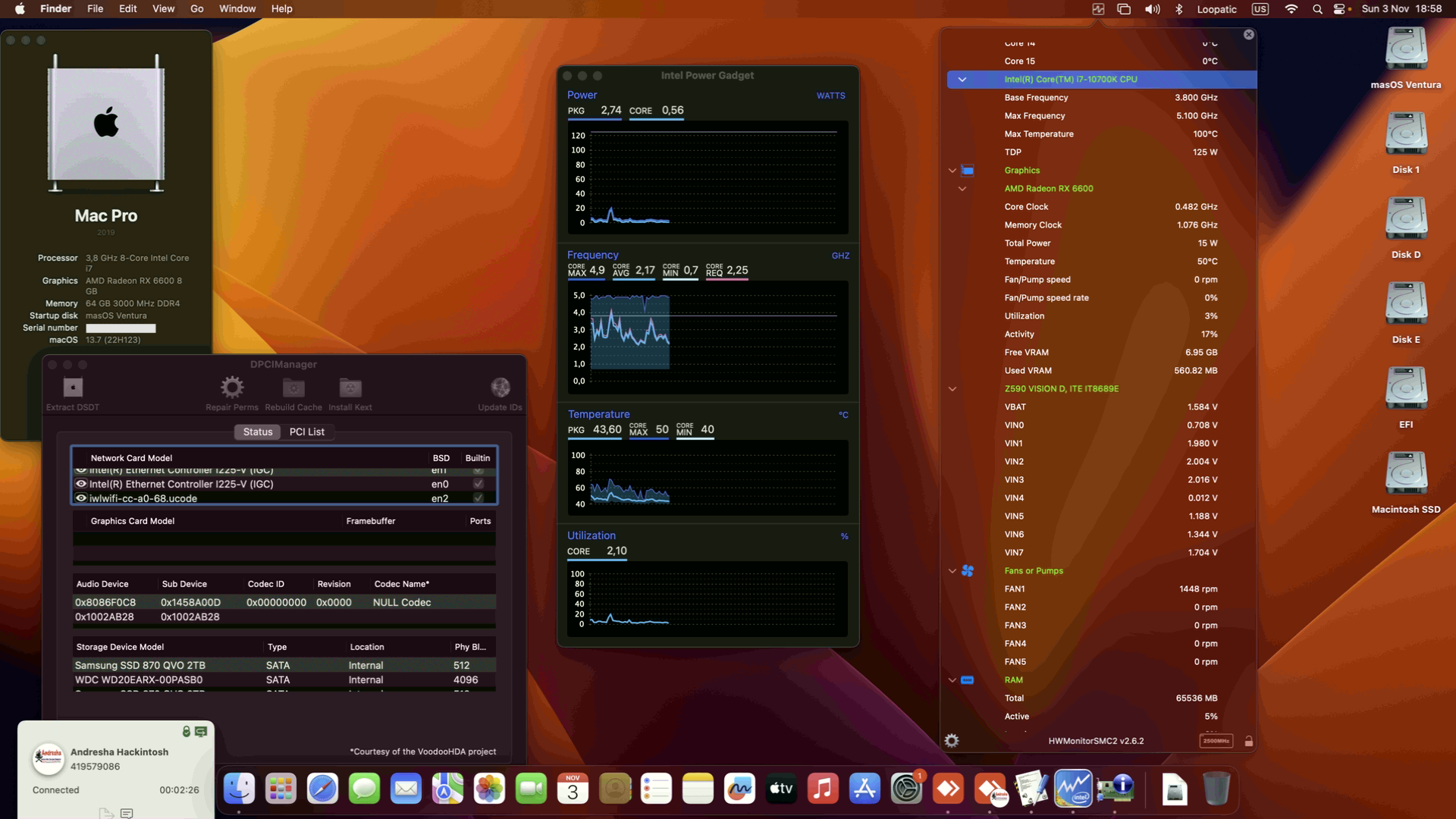Expand the RAM section in HWMonitorSMC2
Viewport: 1456px width, 819px height.
(x=952, y=680)
